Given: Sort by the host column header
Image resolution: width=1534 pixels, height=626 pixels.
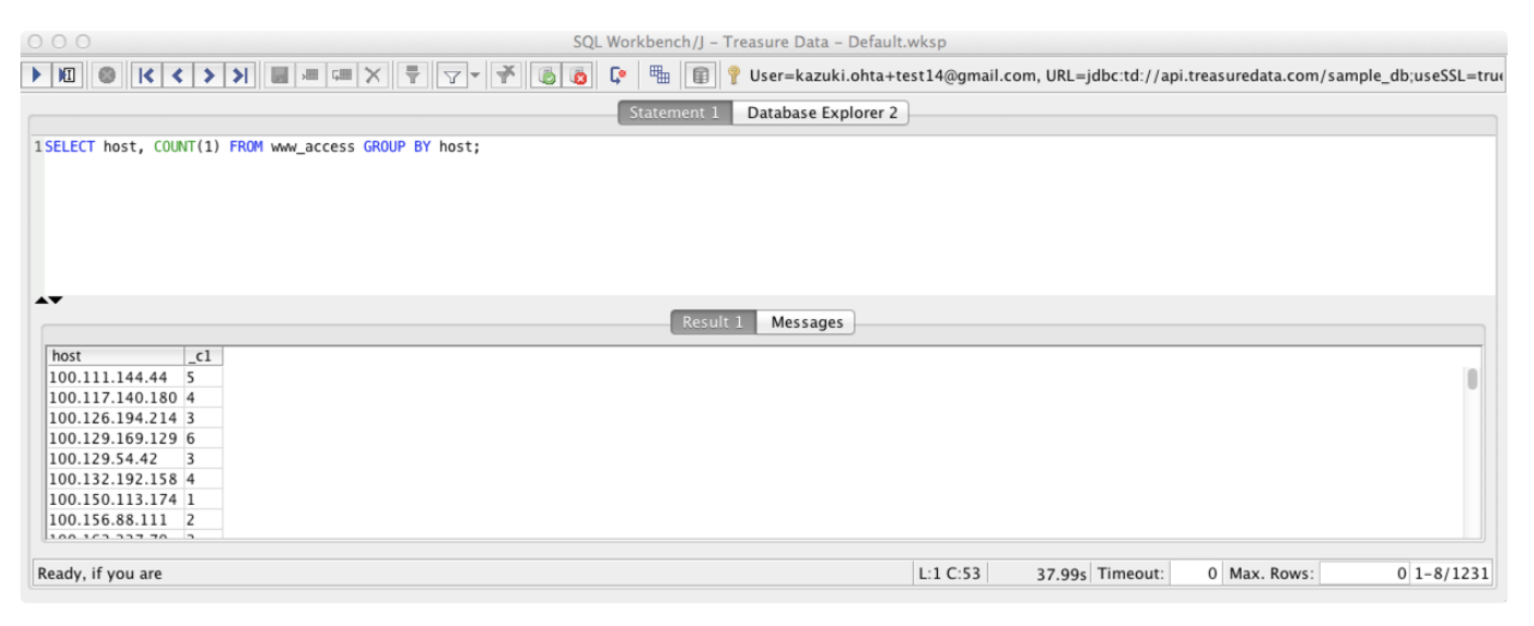Looking at the screenshot, I should point(114,356).
